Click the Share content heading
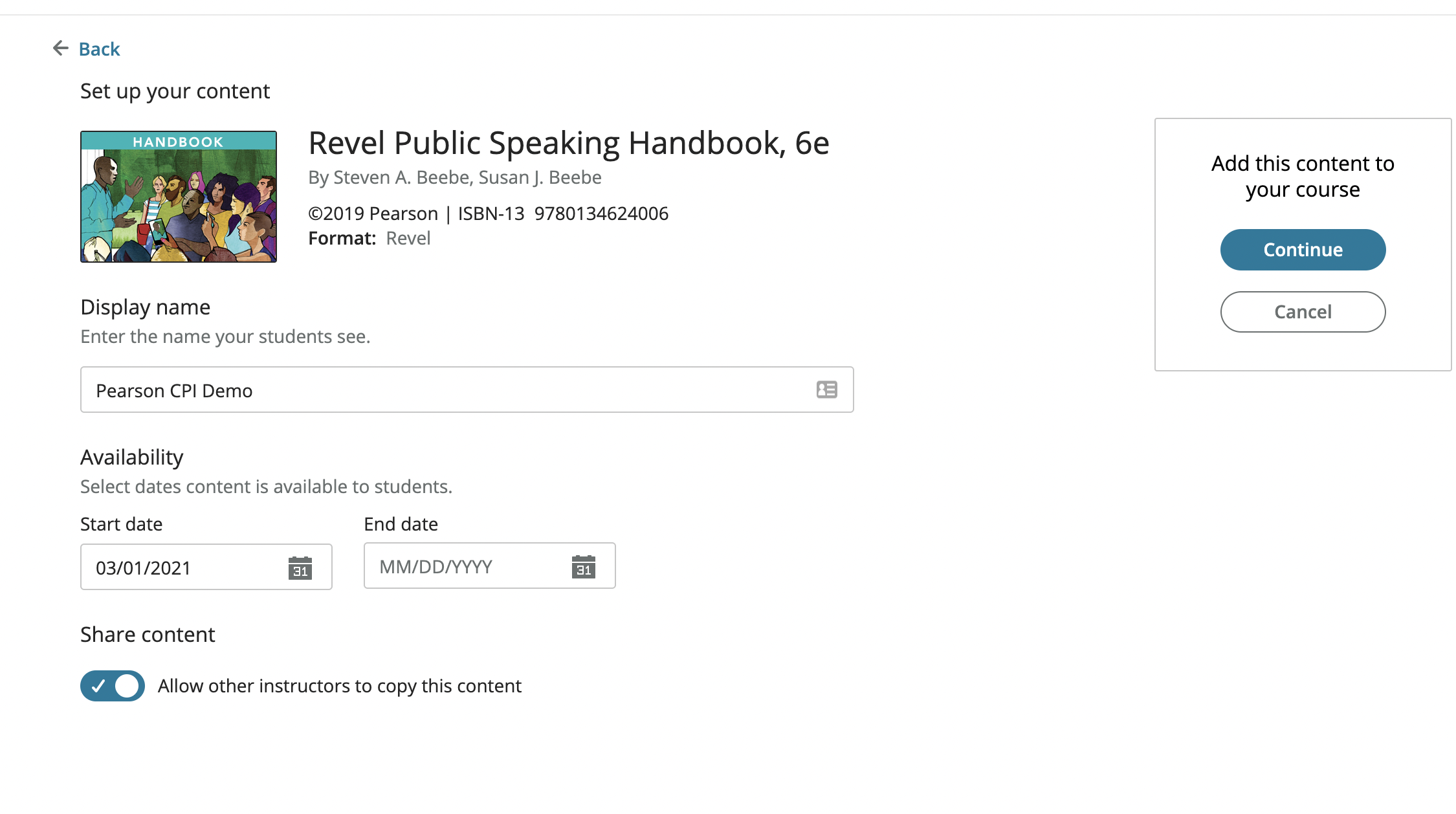 click(148, 635)
